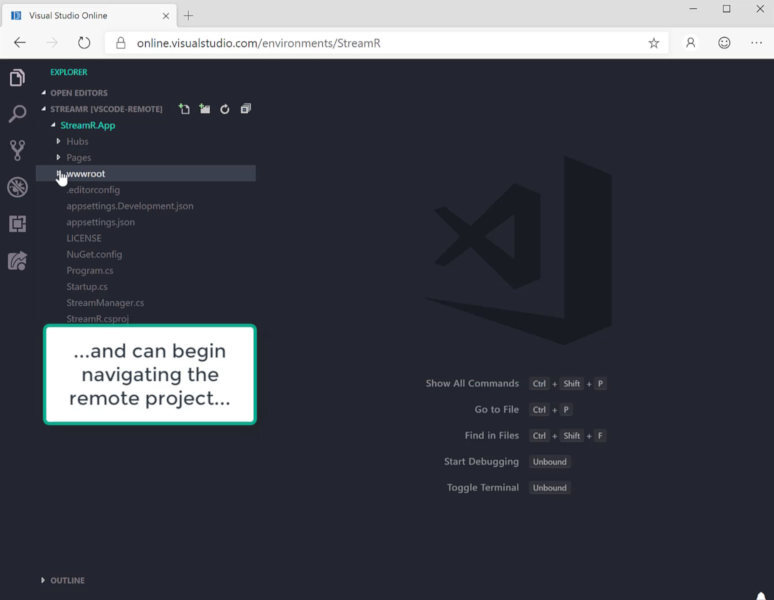The image size is (774, 600).
Task: Select the Visual Studio Online tab
Action: point(89,16)
